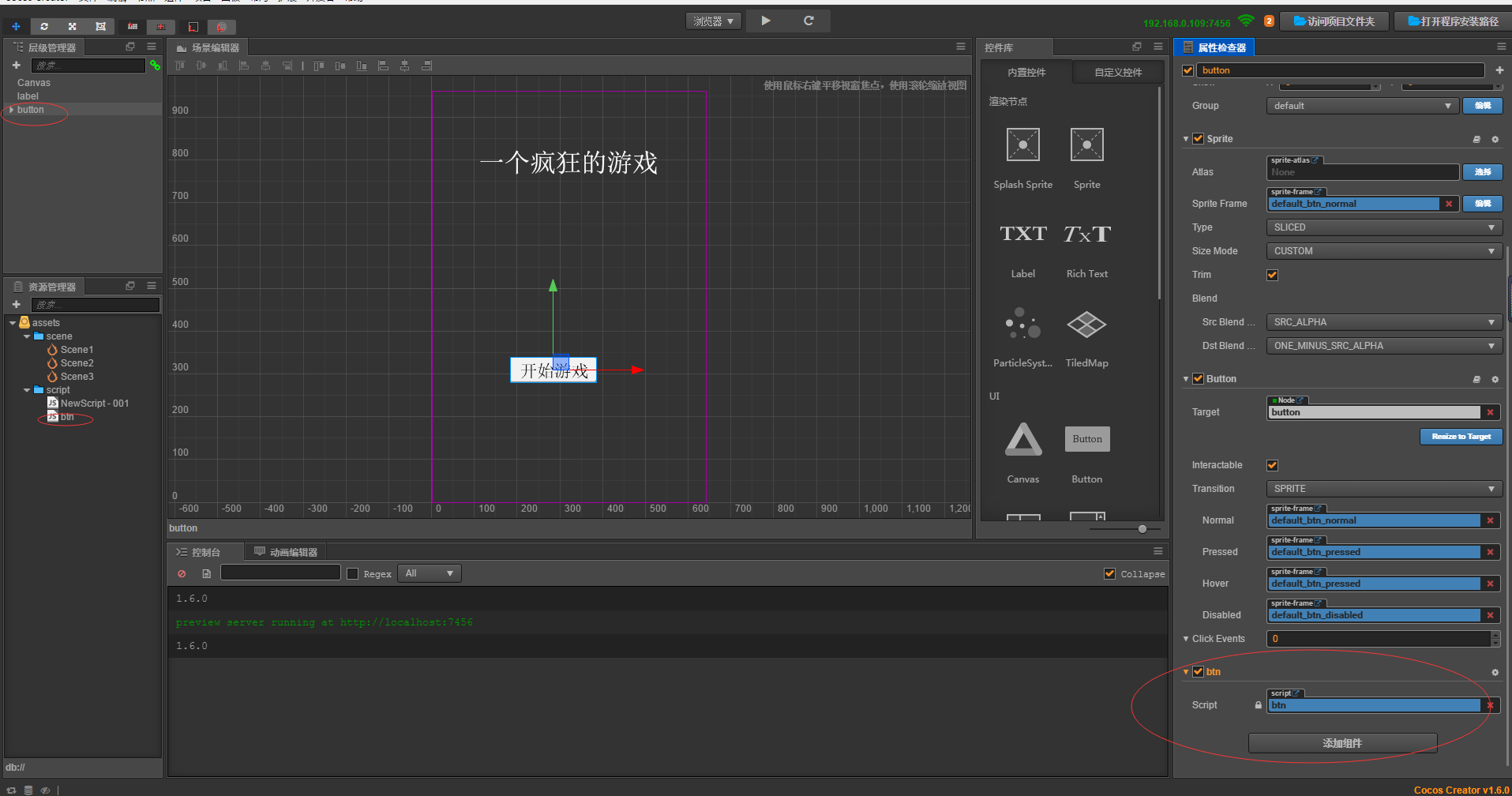Screen dimensions: 1512x796
Task: Pick the Sprite control icon
Action: point(1087,145)
